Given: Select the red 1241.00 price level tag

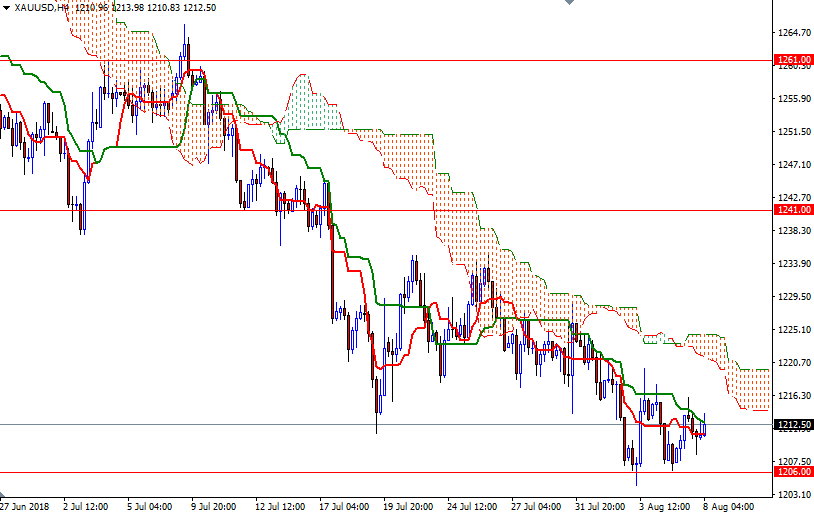Looking at the screenshot, I should [x=794, y=210].
